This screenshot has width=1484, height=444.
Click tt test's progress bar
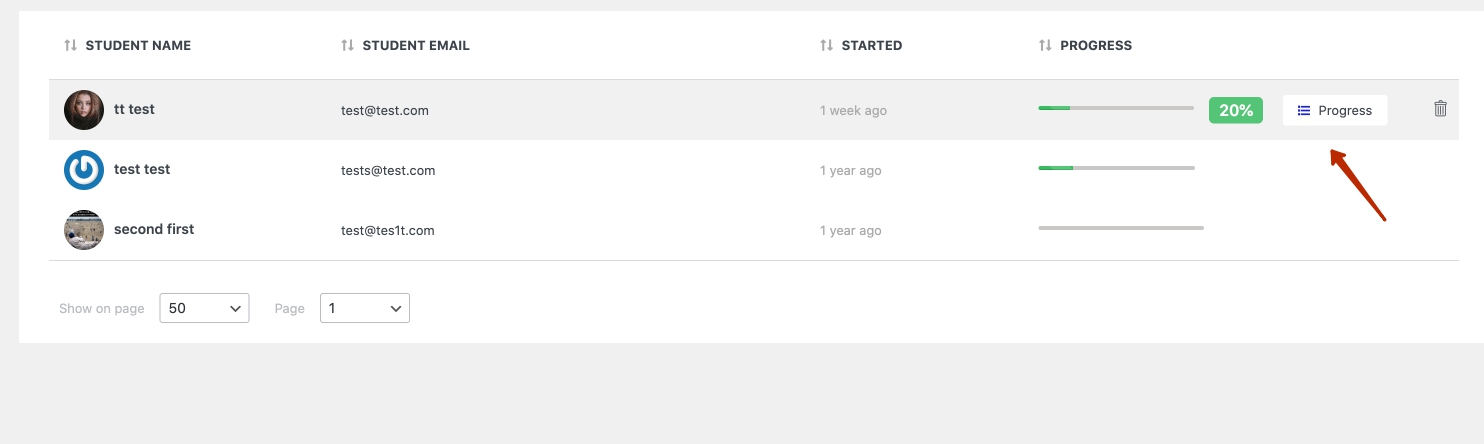tap(1116, 107)
